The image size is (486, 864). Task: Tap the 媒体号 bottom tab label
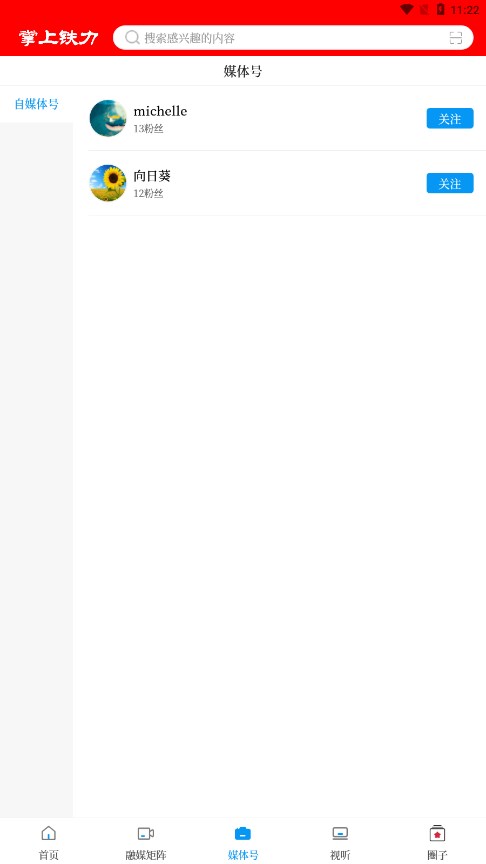243,855
